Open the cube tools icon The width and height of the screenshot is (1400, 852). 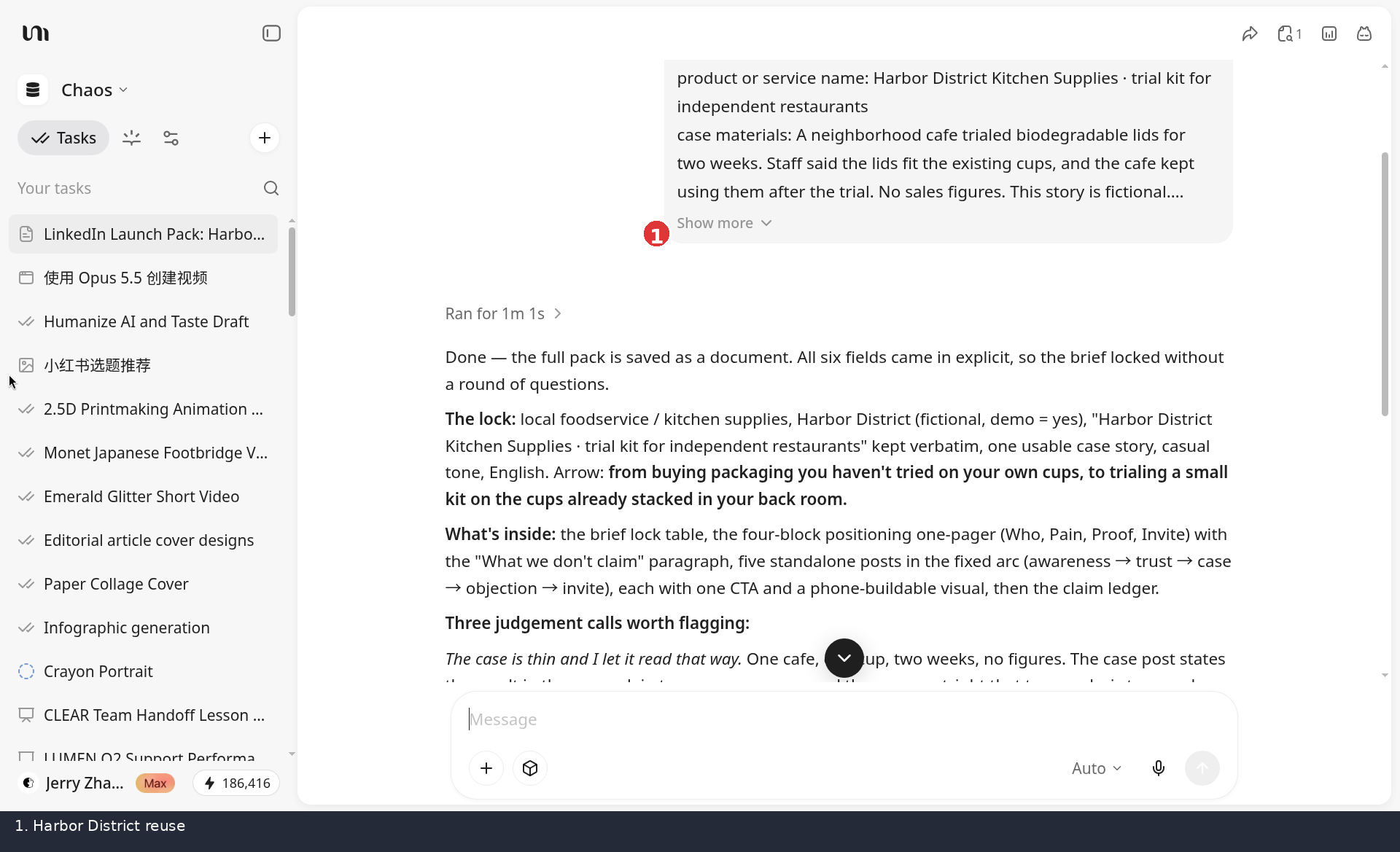click(x=530, y=768)
